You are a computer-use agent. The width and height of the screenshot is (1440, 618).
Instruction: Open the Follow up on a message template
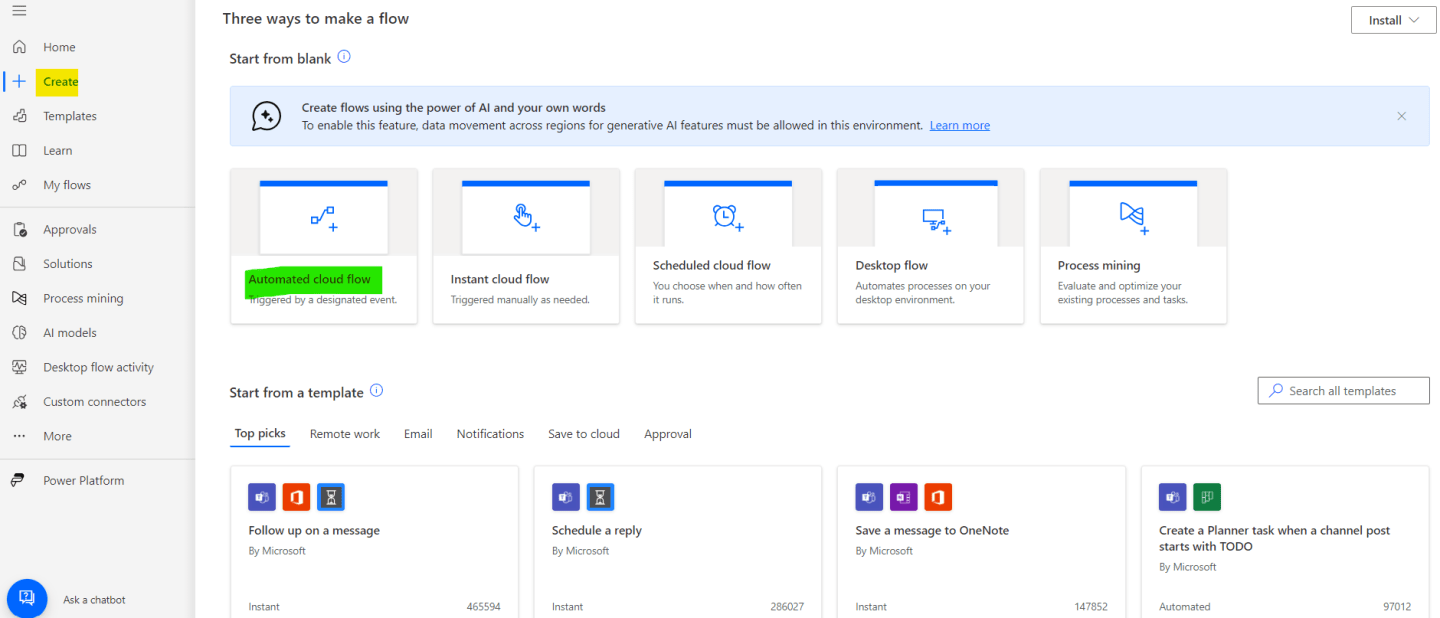coord(374,540)
